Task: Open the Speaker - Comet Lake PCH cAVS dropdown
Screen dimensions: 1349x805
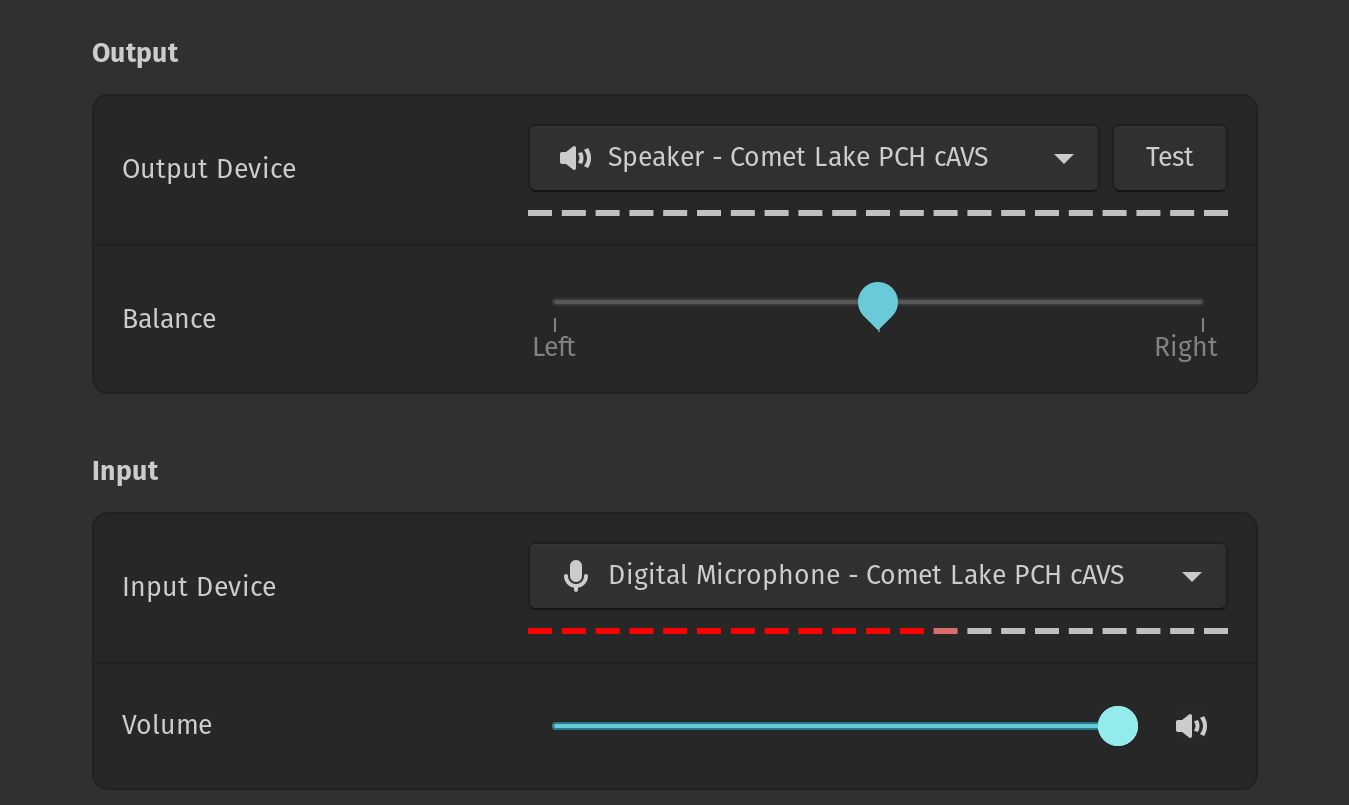Action: tap(813, 157)
